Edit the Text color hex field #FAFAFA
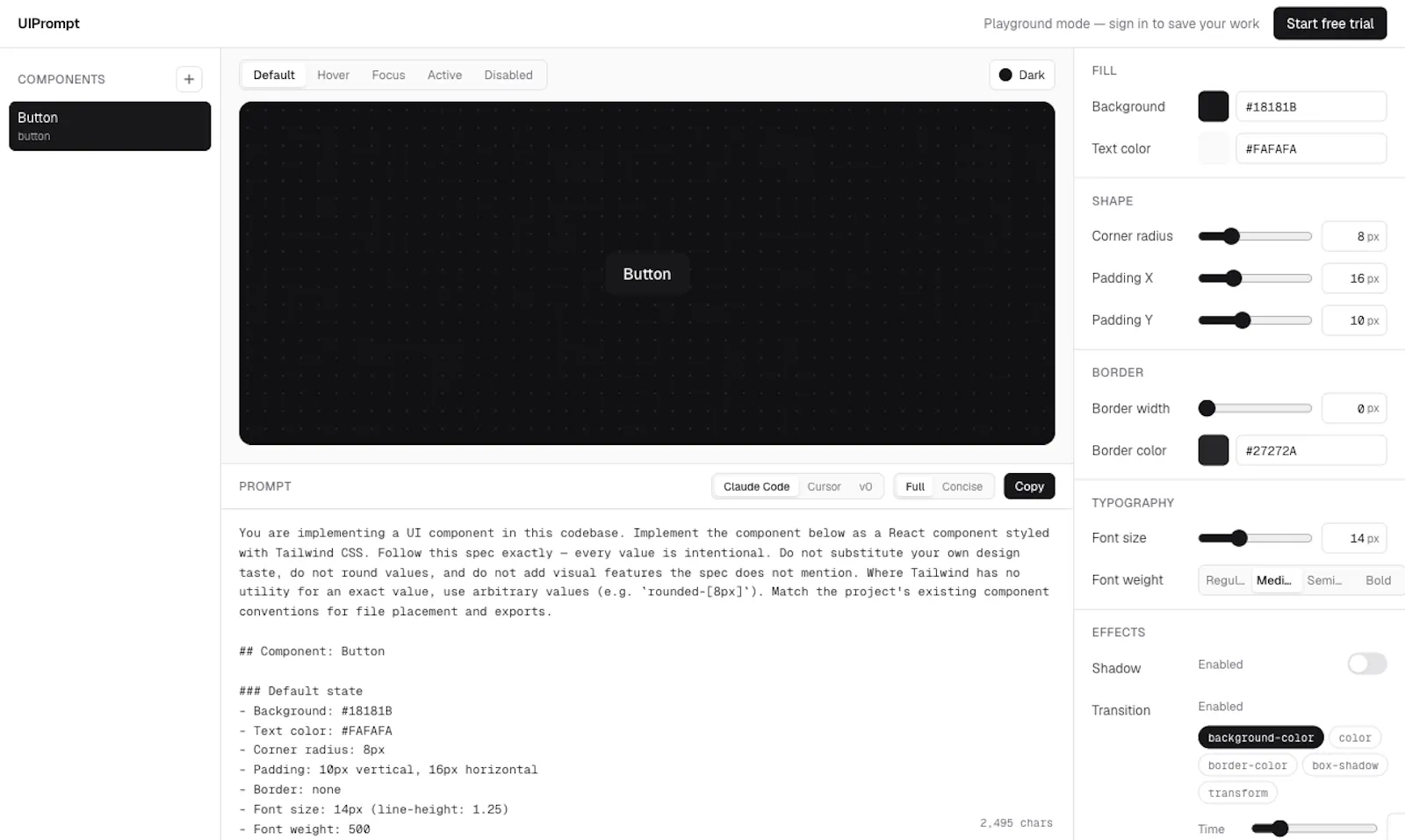 [1311, 148]
